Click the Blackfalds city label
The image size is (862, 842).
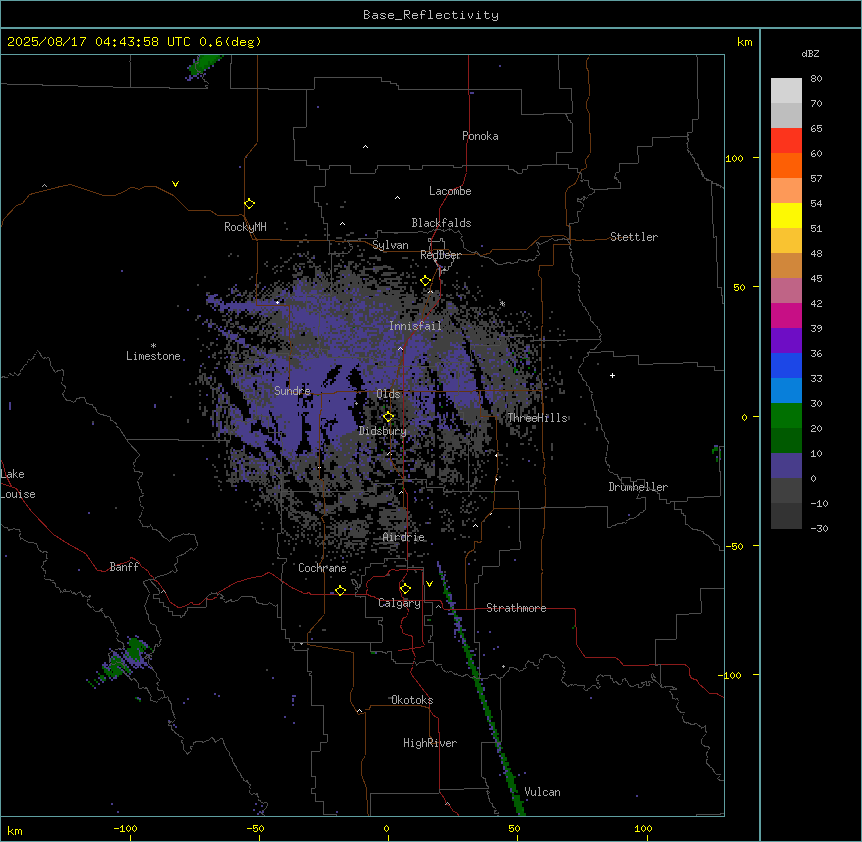(441, 223)
